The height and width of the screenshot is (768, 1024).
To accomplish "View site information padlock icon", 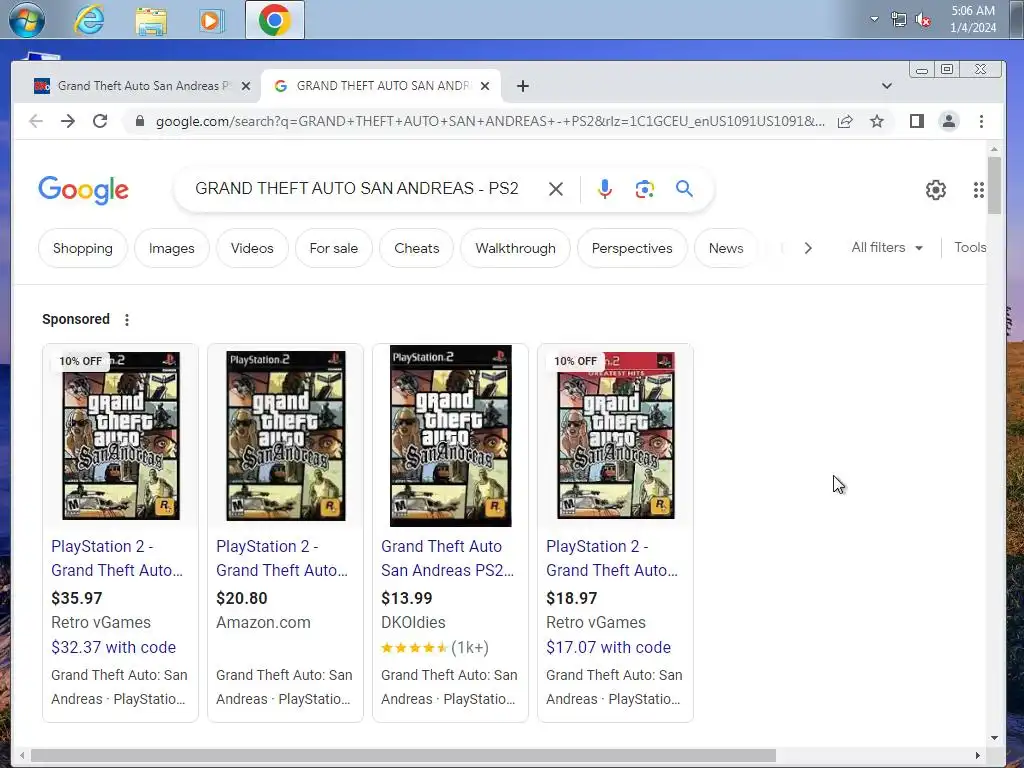I will coord(140,121).
